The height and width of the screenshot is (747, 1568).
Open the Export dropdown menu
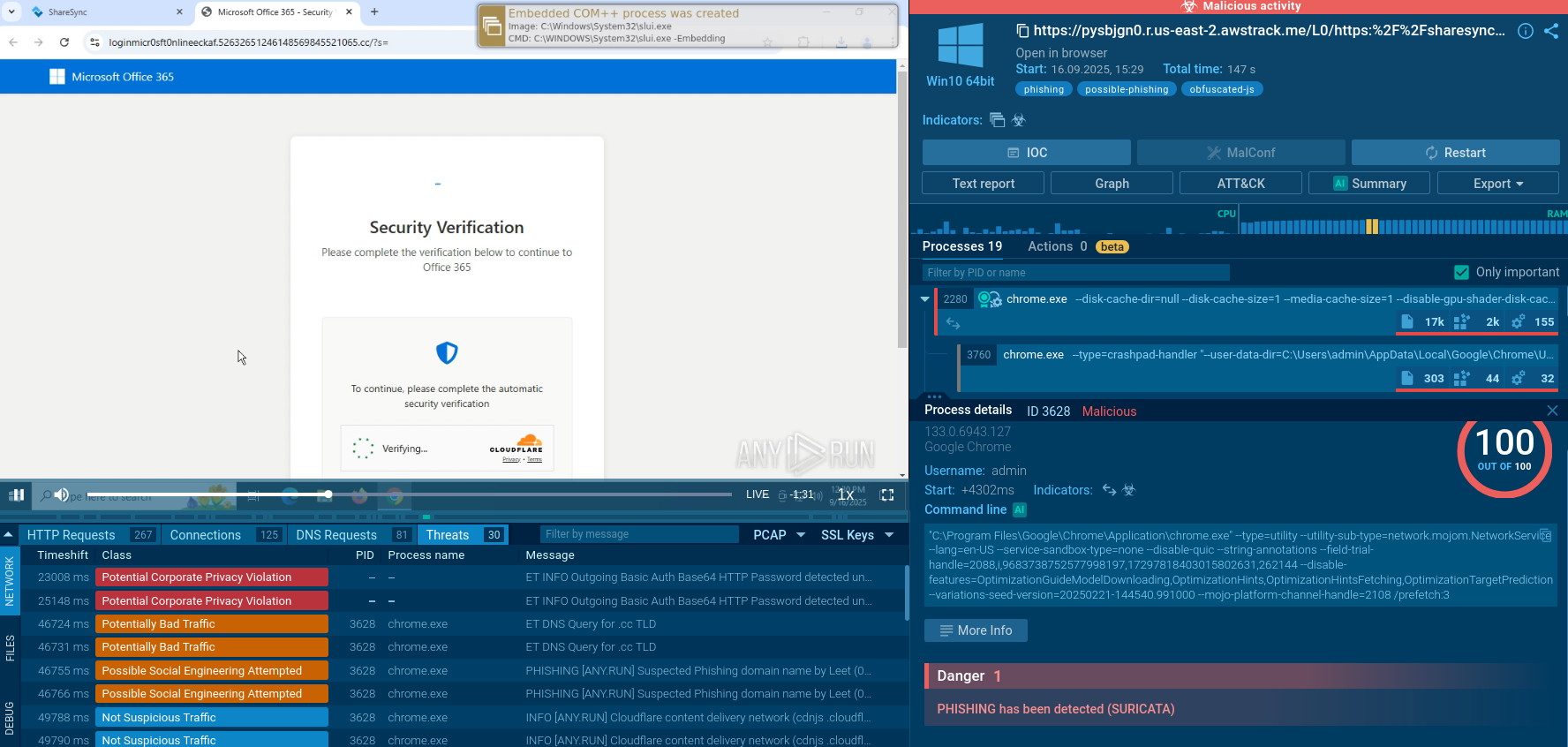(1497, 184)
